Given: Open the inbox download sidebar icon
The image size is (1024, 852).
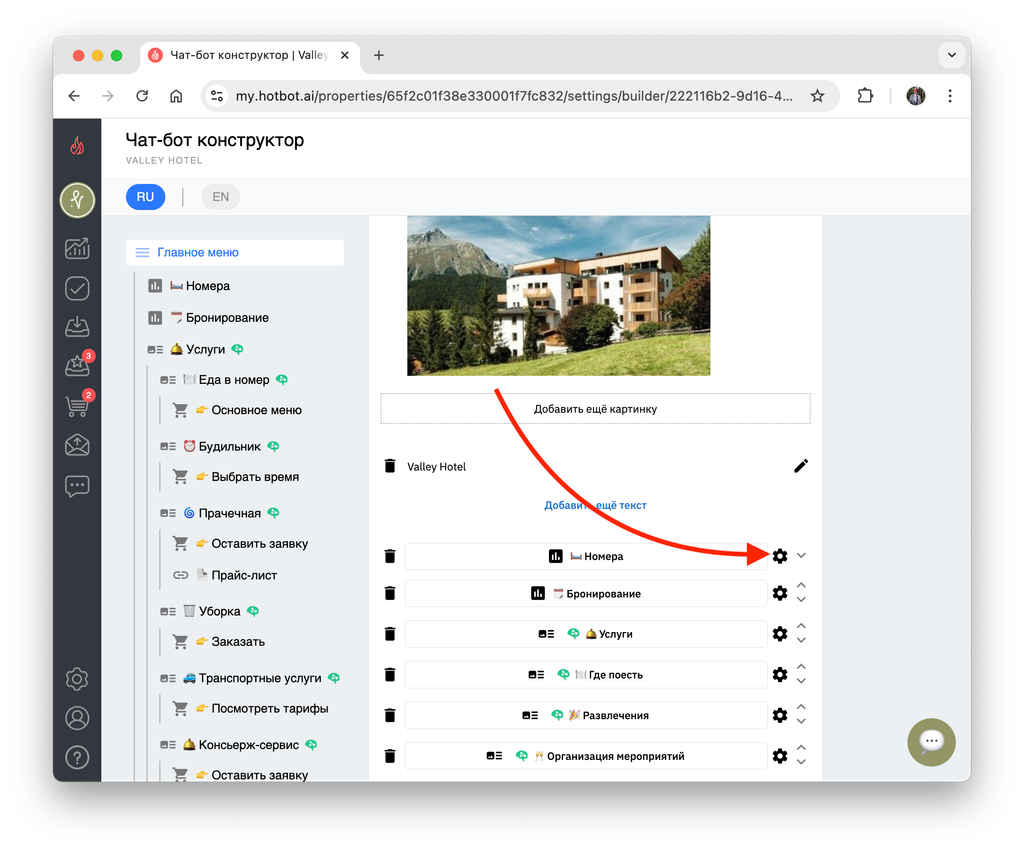Looking at the screenshot, I should click(x=77, y=326).
